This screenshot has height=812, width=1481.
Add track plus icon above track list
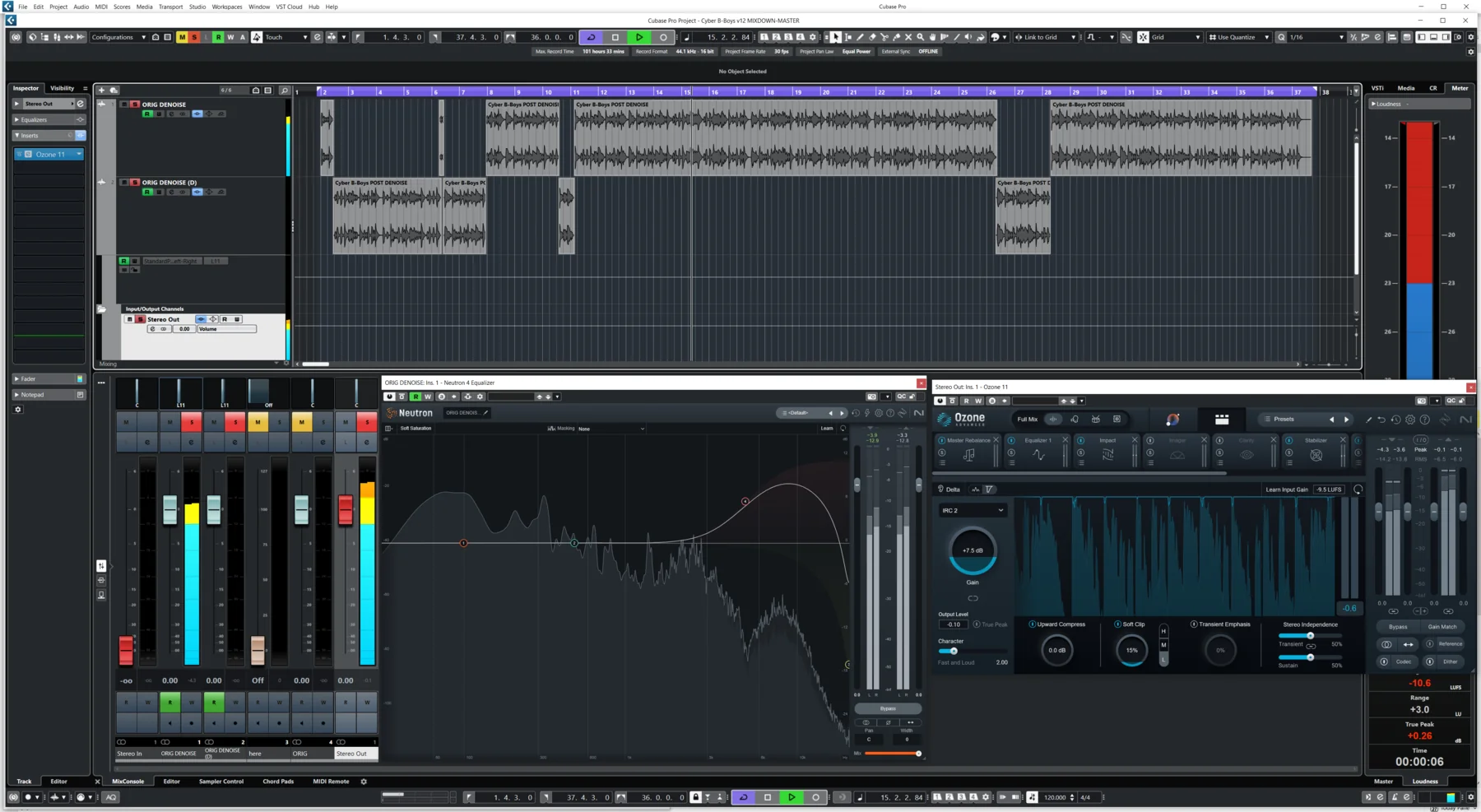(102, 90)
